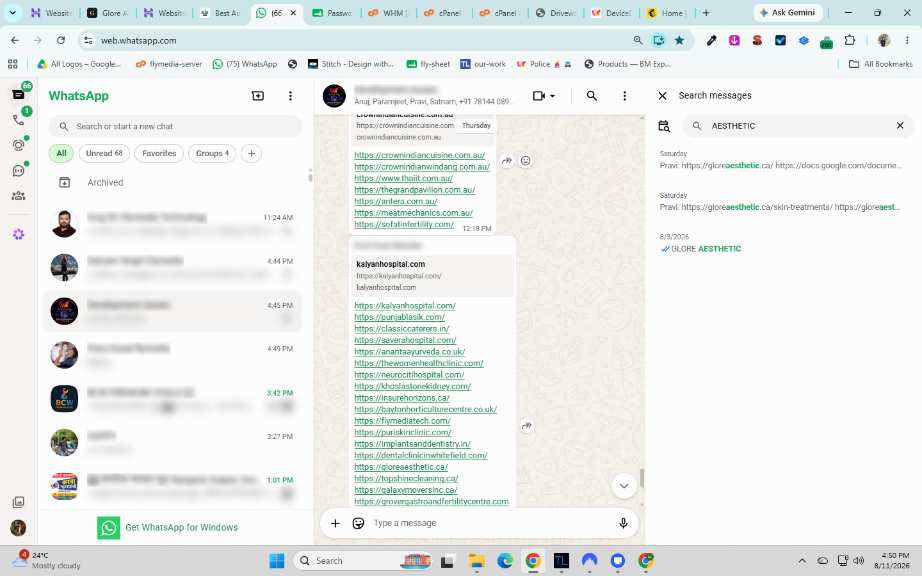Switch to the WHM browser tab
The width and height of the screenshot is (922, 576).
(387, 13)
